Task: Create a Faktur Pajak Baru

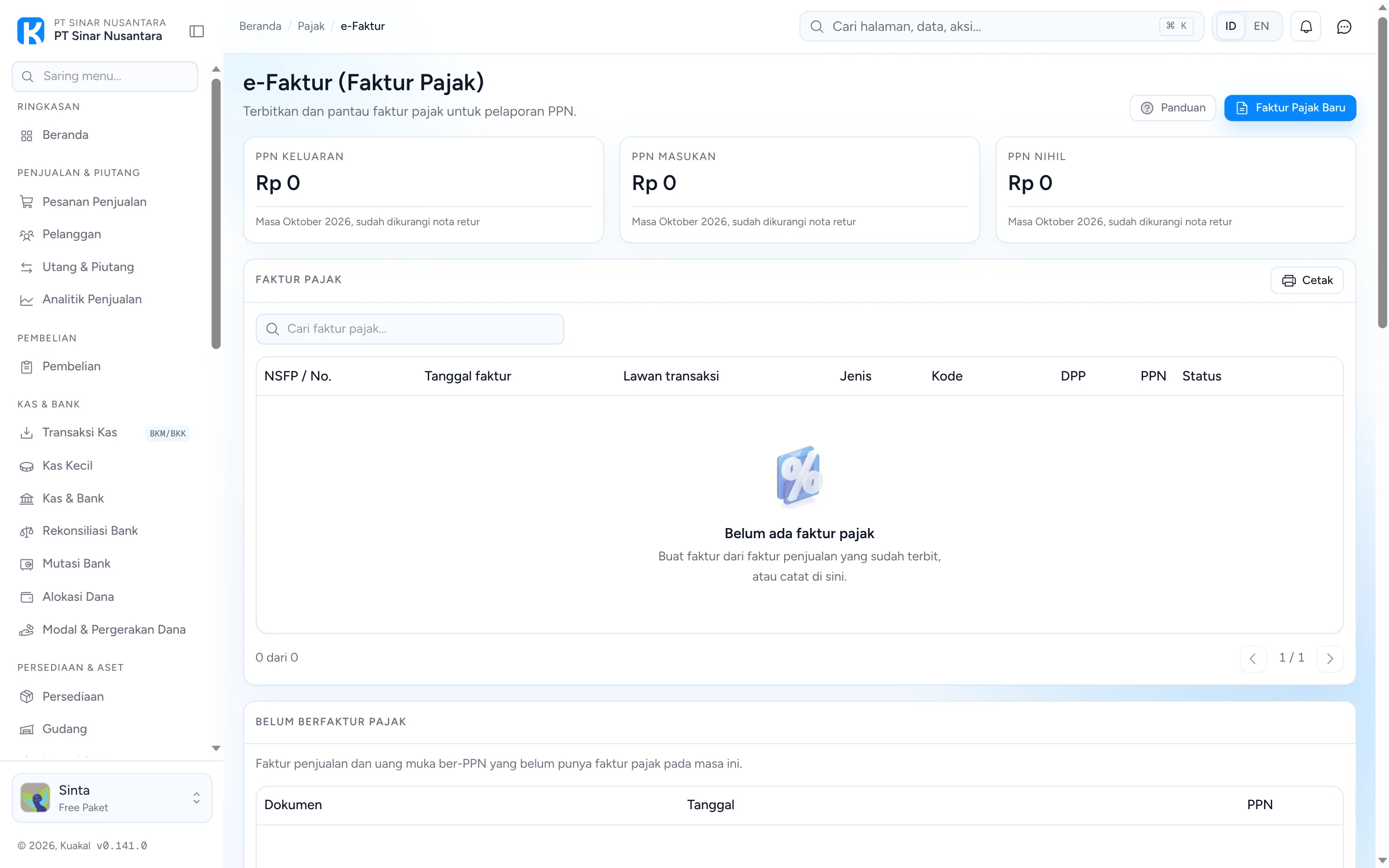Action: pos(1290,108)
